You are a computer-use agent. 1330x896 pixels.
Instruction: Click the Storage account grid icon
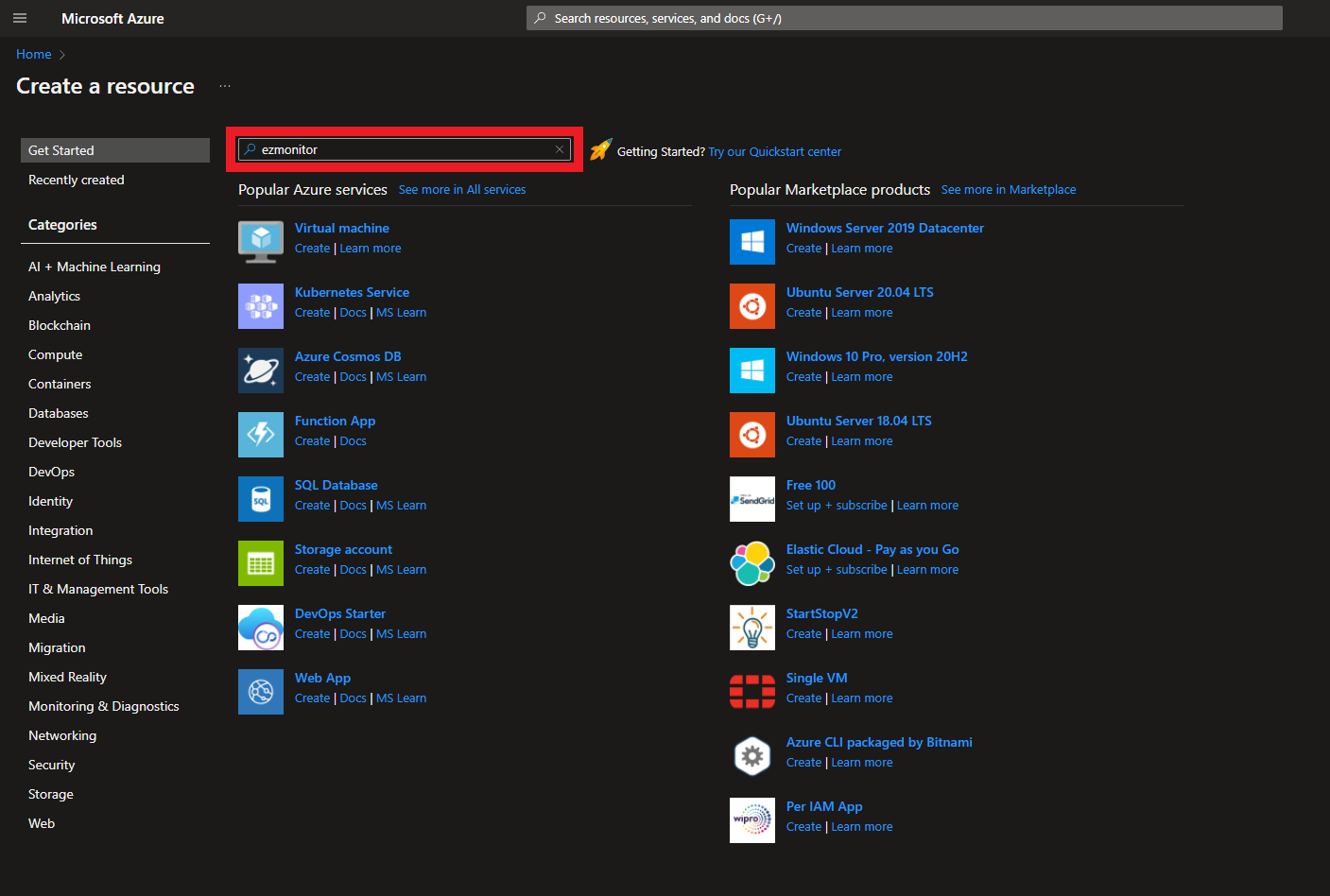click(x=261, y=563)
